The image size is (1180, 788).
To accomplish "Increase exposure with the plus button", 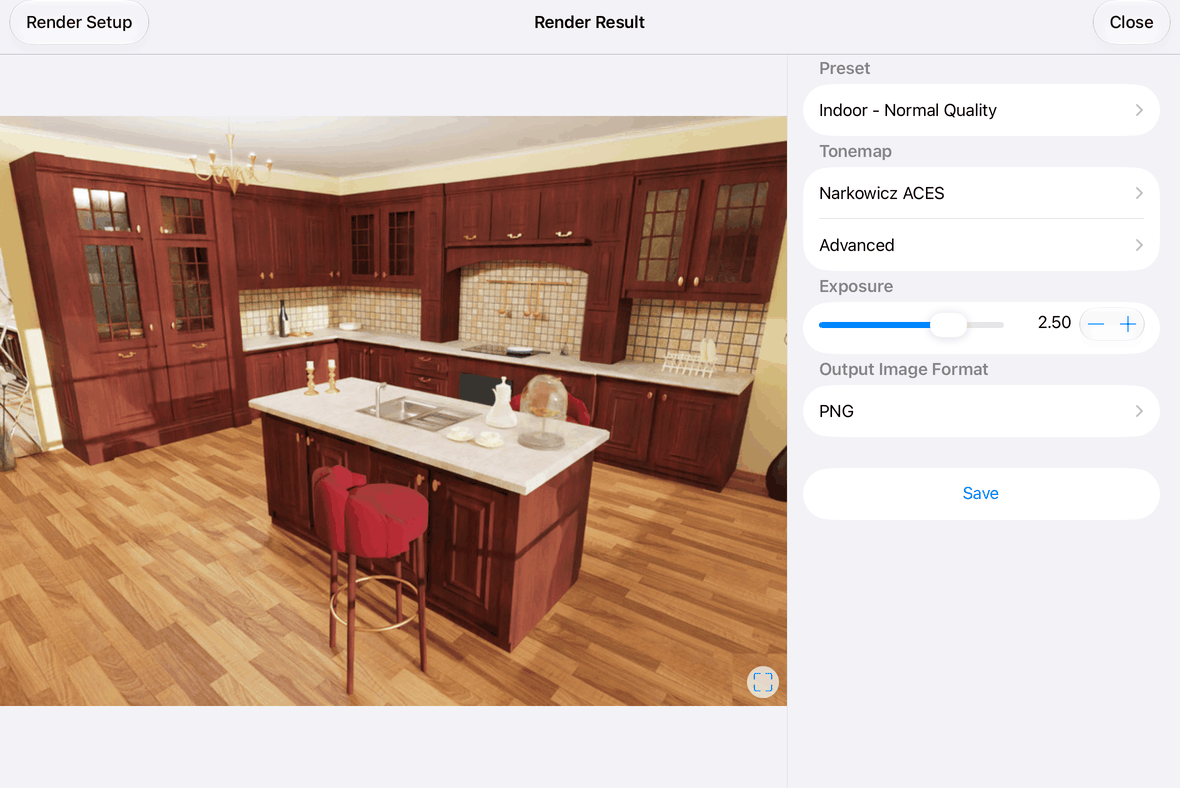I will tap(1127, 324).
